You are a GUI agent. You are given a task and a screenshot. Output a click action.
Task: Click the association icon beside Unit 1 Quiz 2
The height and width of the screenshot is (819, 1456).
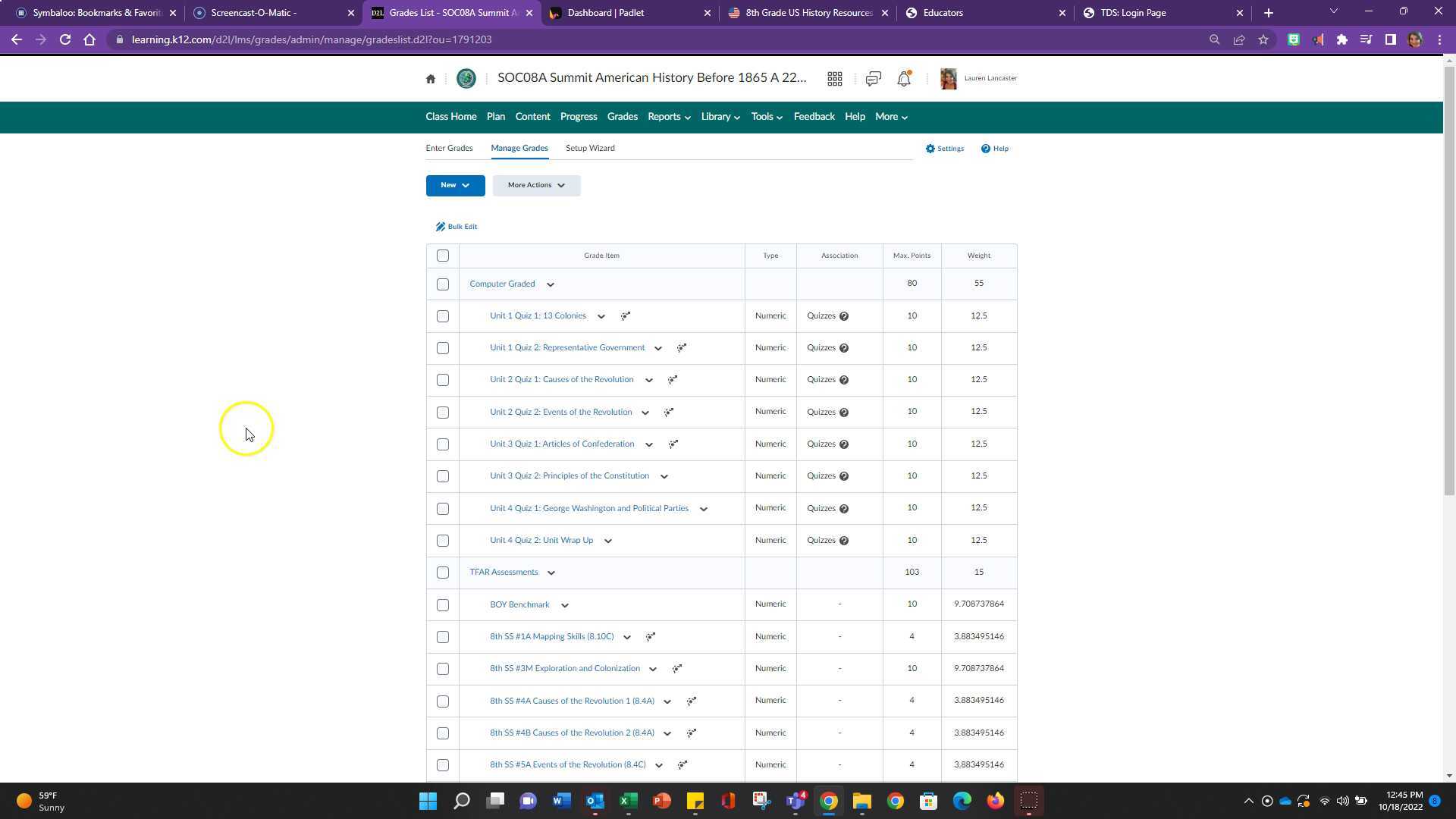tap(681, 347)
